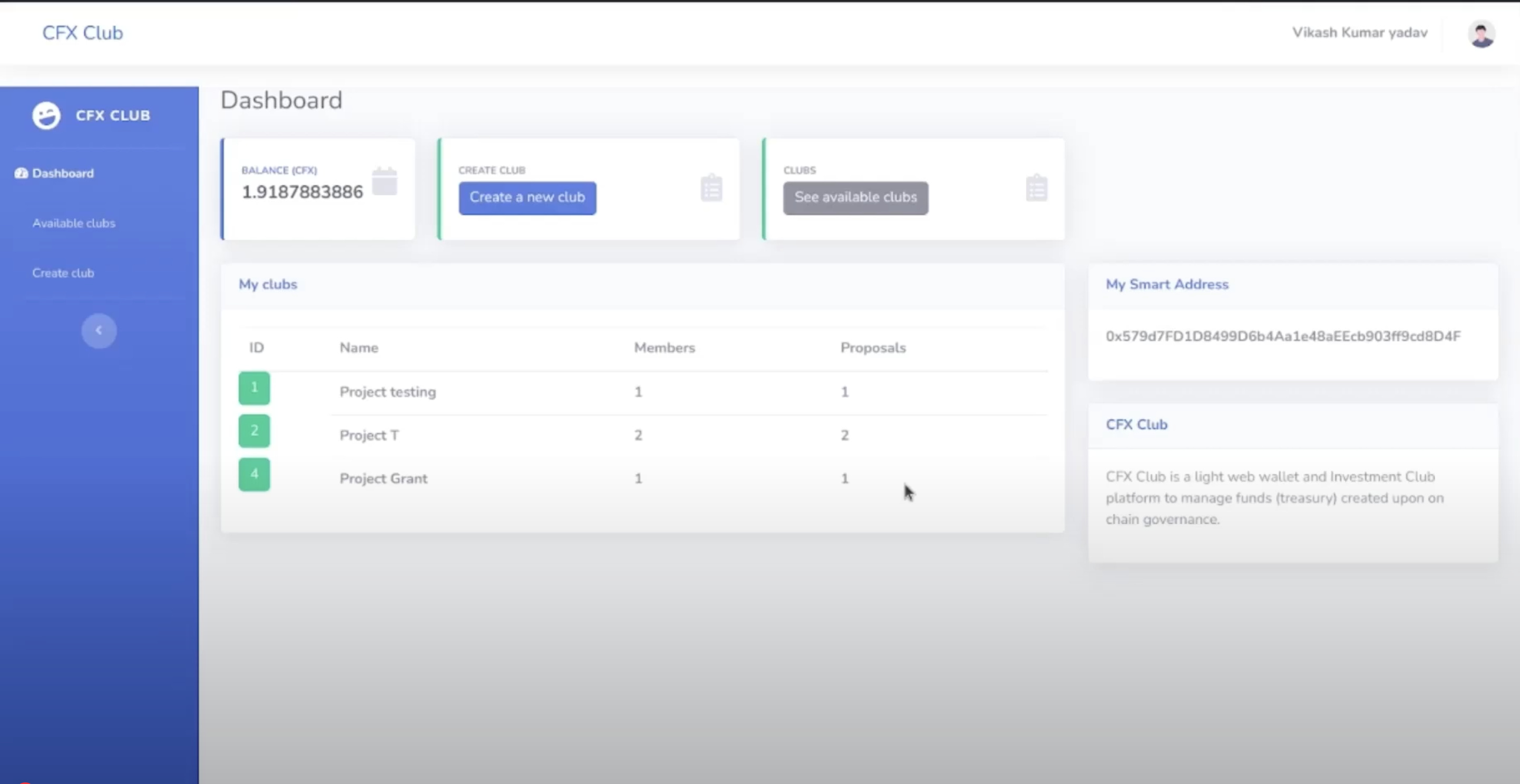Click the CFX Club smiley logo icon
The height and width of the screenshot is (784, 1520).
(46, 115)
